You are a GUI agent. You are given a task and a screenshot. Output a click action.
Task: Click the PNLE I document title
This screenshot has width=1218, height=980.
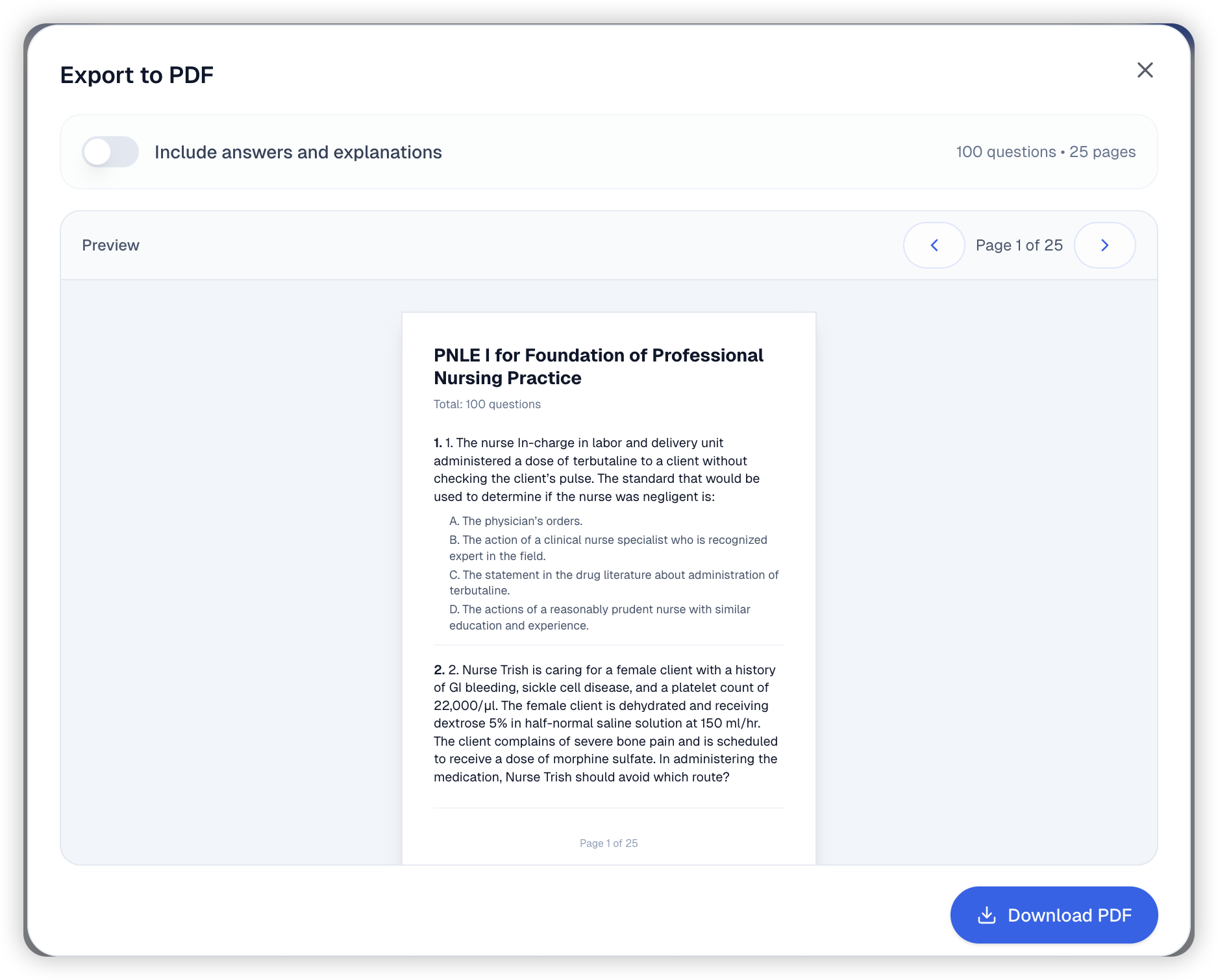[x=598, y=367]
